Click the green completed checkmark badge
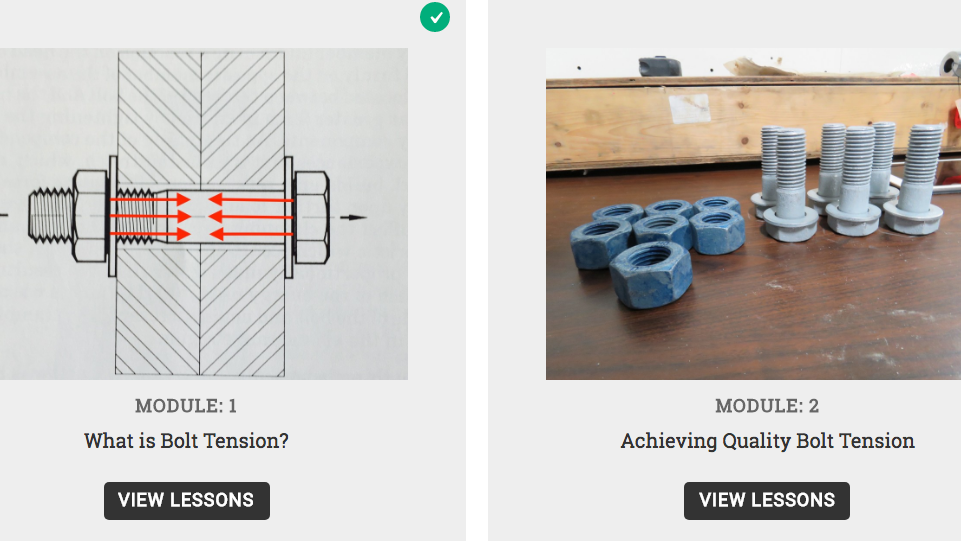961x541 pixels. (435, 17)
